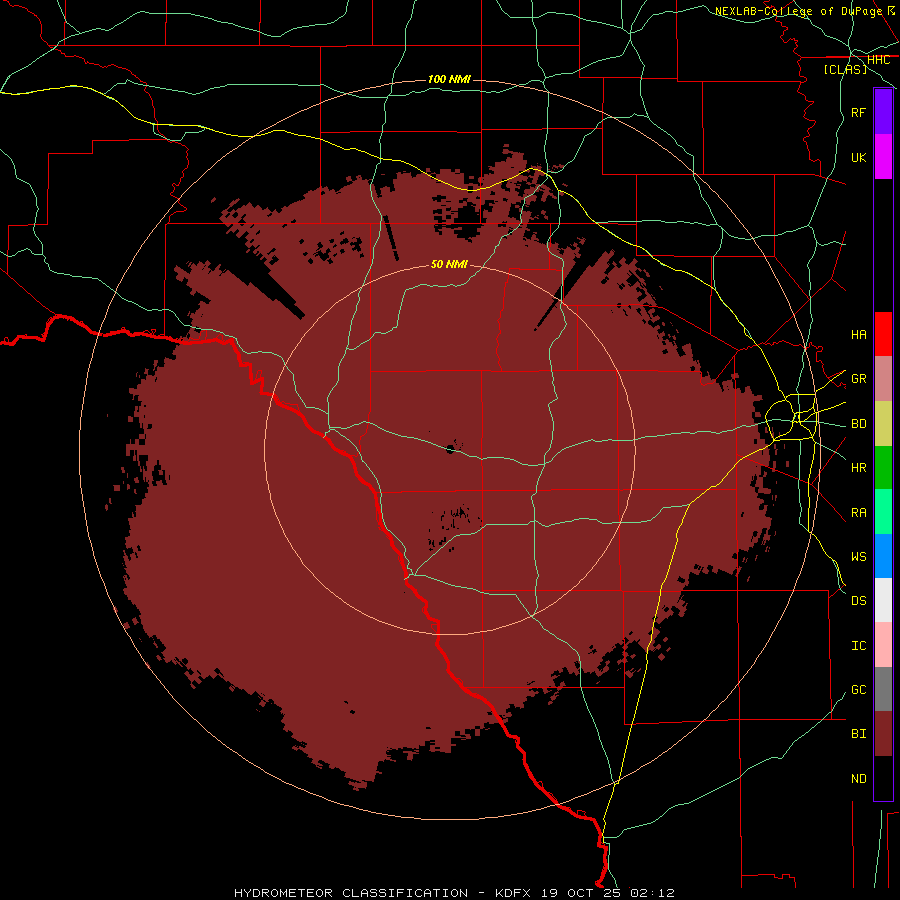The height and width of the screenshot is (900, 900).
Task: Click the HHC product label
Action: 878,60
